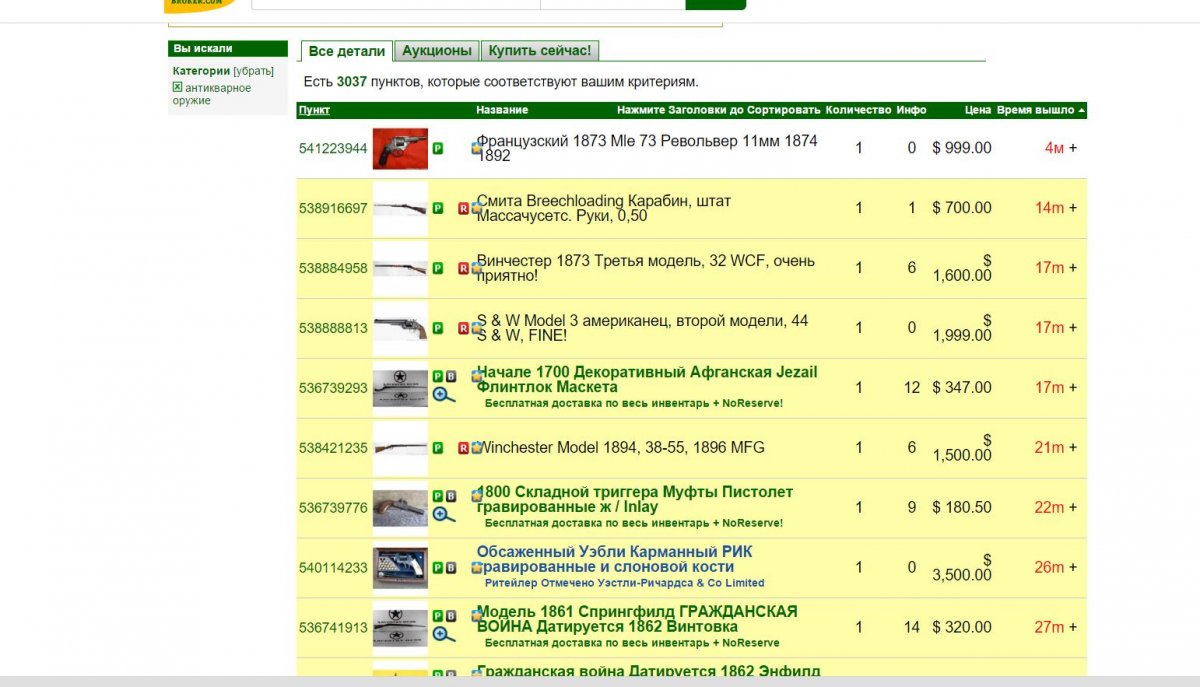The width and height of the screenshot is (1200, 687).
Task: Open the French 1873 revolver thumbnail
Action: (x=400, y=148)
